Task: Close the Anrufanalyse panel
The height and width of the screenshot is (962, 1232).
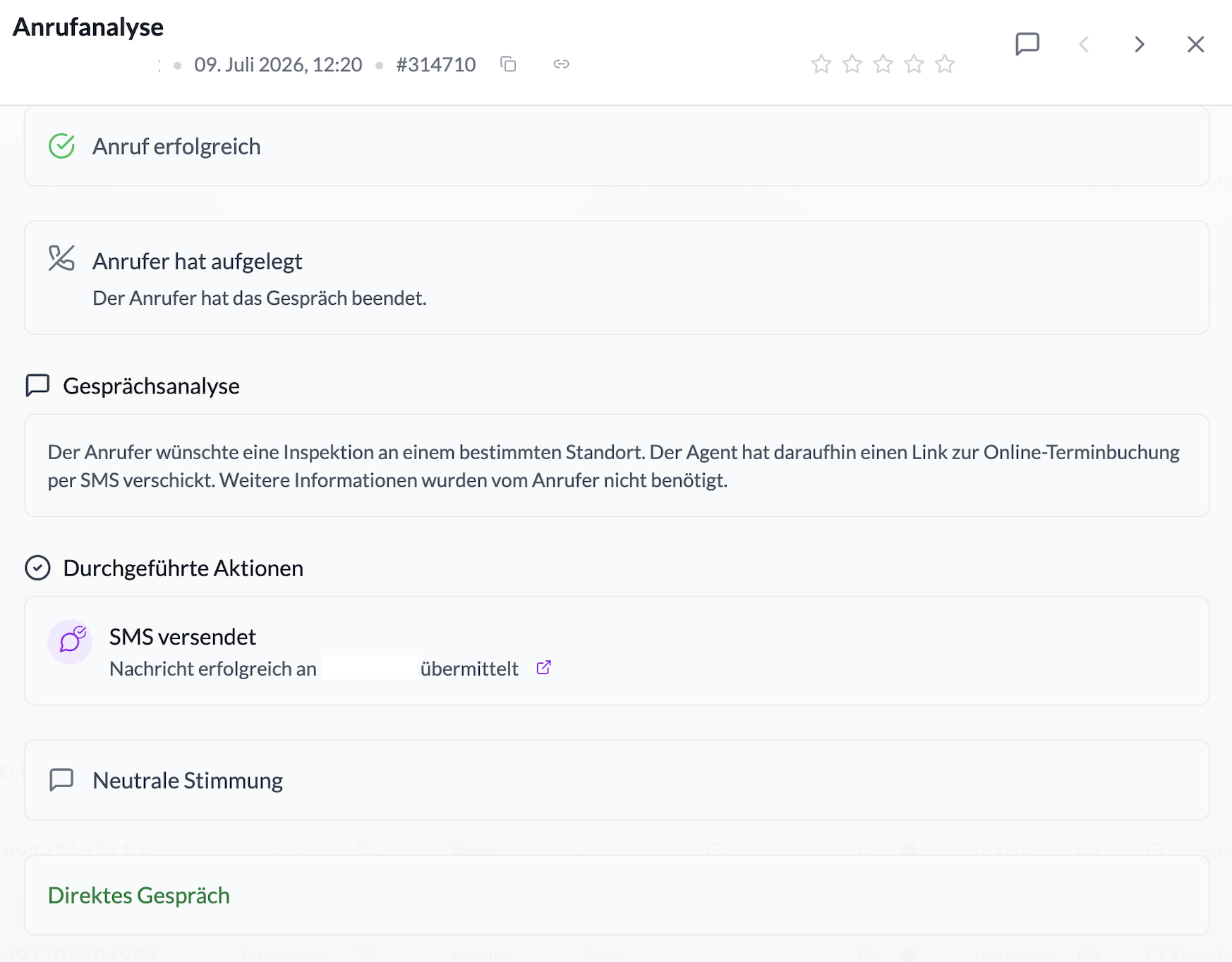Action: (1195, 44)
